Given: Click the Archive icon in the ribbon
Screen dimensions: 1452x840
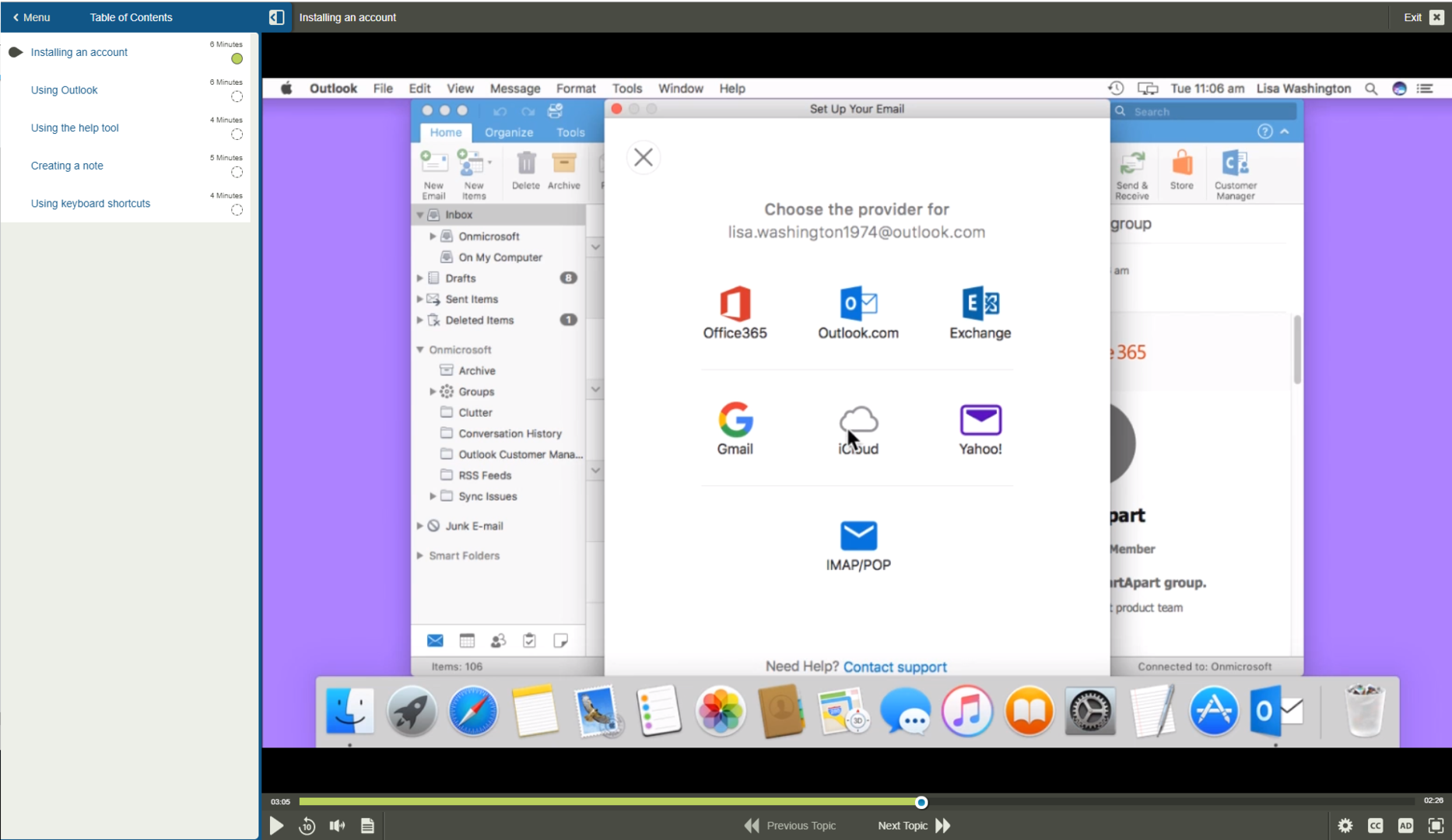Looking at the screenshot, I should click(x=564, y=170).
